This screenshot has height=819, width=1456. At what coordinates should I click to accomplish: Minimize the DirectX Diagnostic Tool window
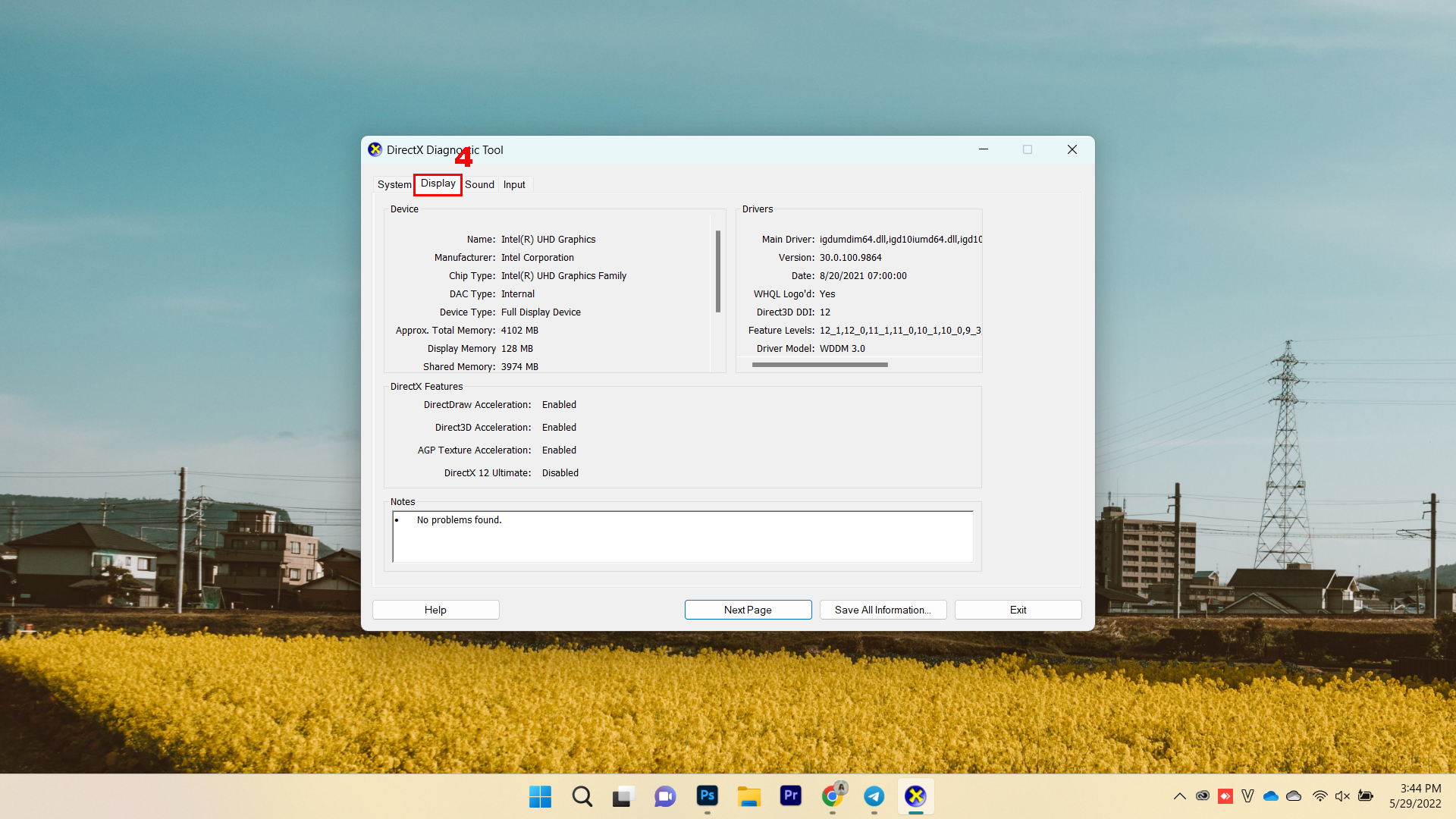(x=984, y=149)
